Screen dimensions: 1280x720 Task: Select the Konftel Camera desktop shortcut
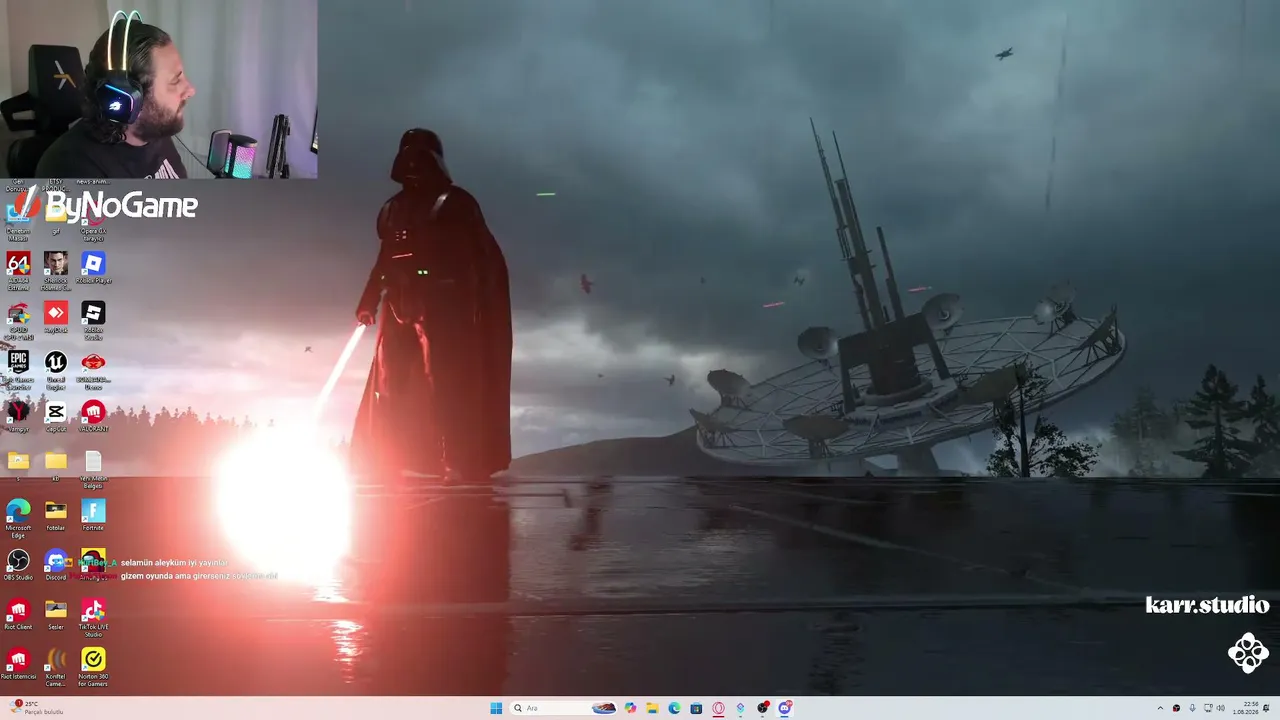coord(56,667)
